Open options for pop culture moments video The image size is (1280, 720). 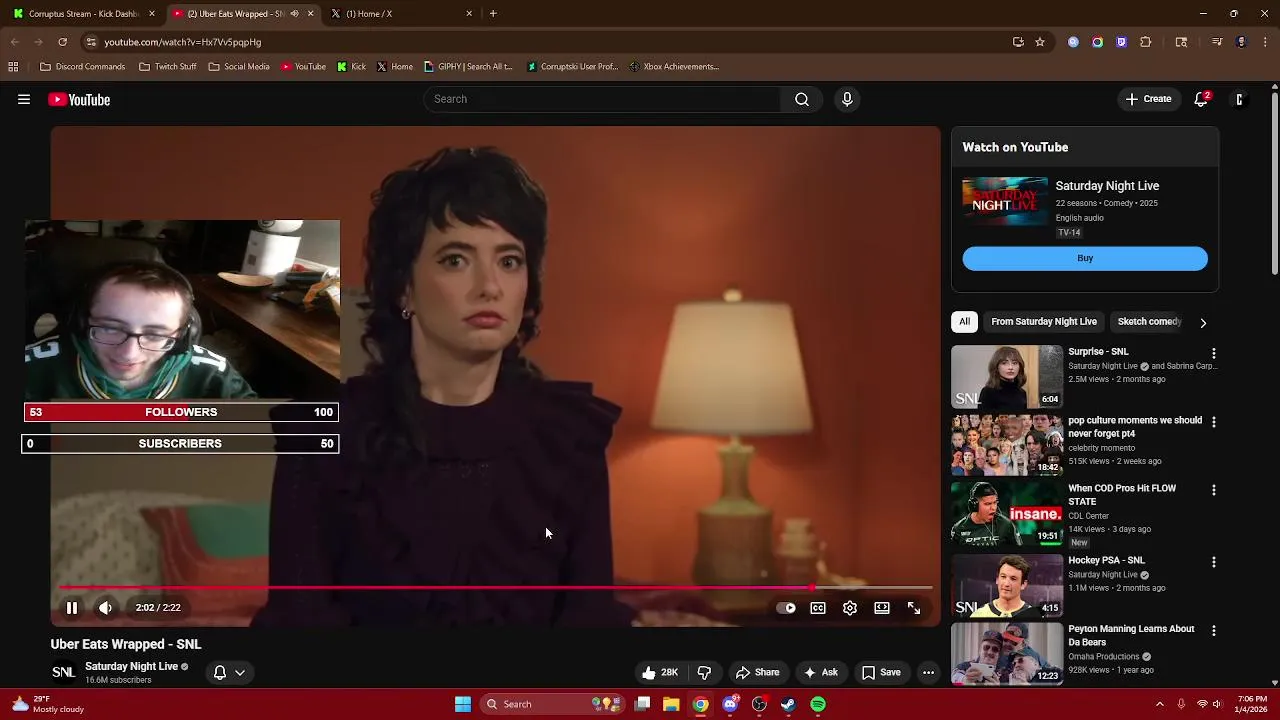[x=1214, y=422]
